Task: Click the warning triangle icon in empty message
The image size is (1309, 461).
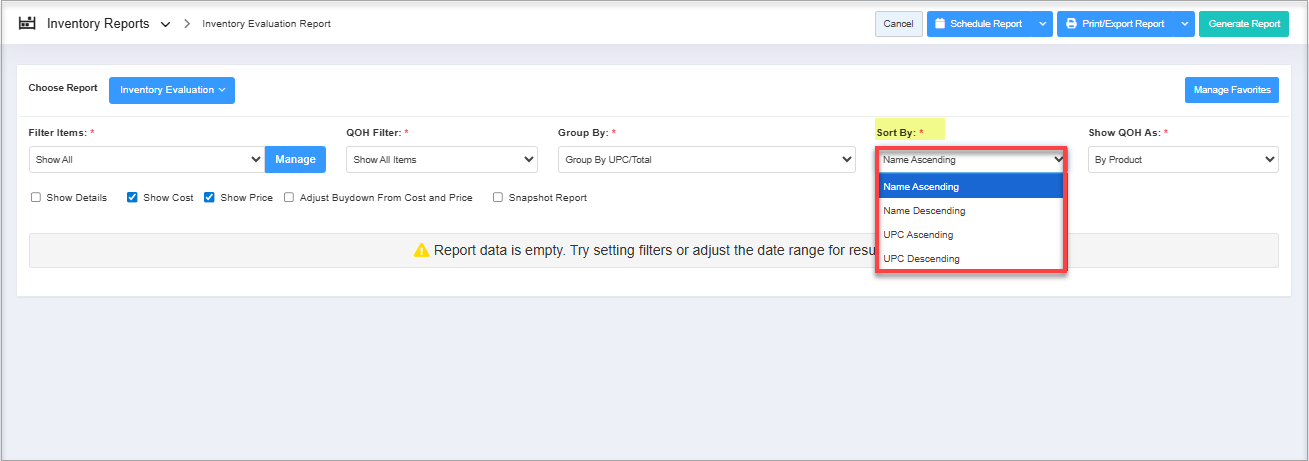Action: [421, 250]
